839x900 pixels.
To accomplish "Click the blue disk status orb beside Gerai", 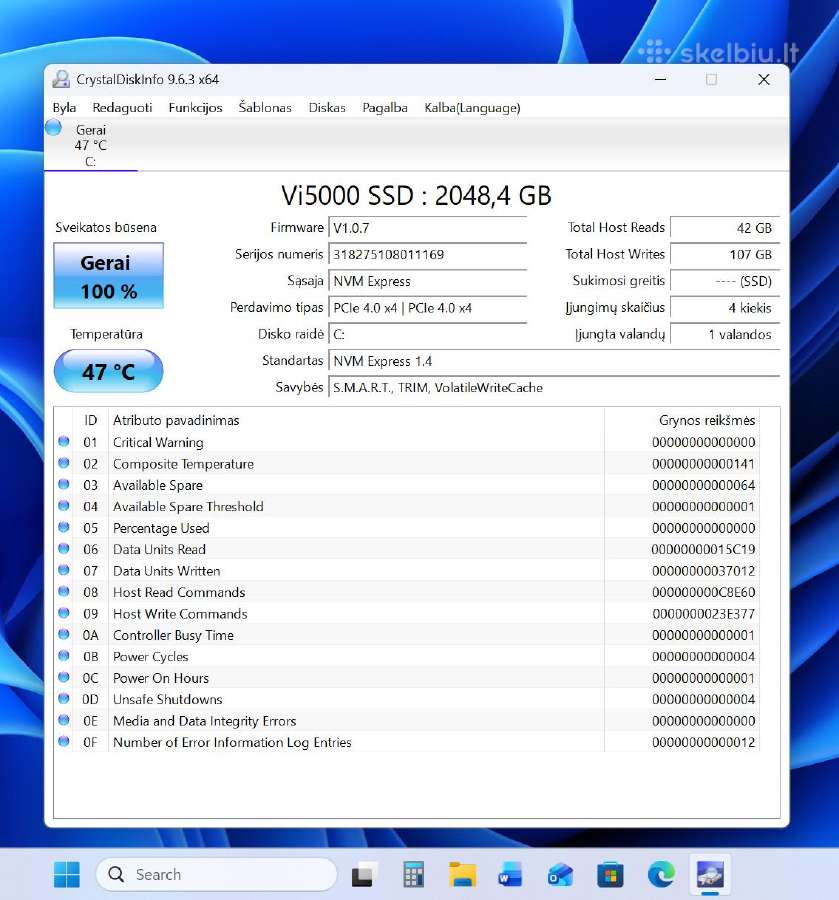I will pos(53,127).
